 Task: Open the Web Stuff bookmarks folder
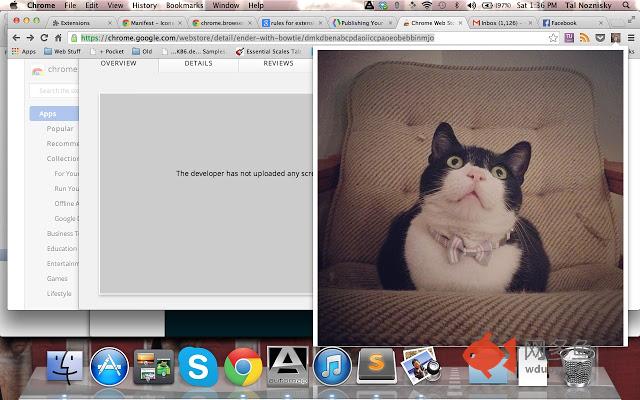point(62,51)
